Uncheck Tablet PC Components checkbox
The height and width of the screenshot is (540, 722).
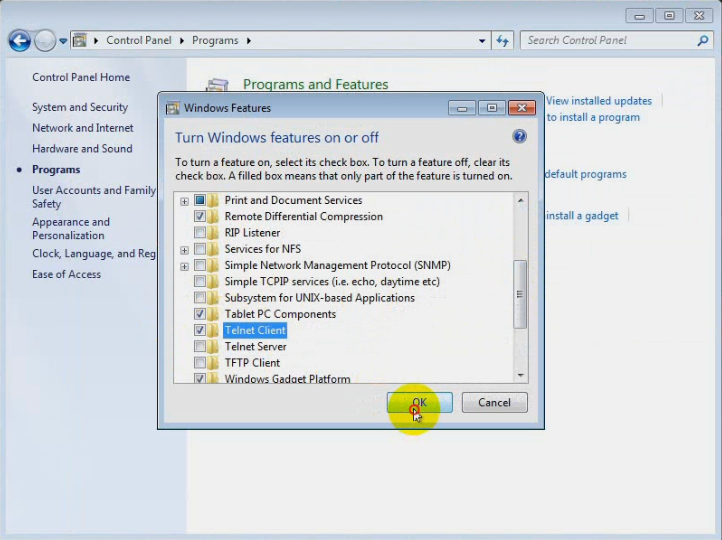(200, 314)
